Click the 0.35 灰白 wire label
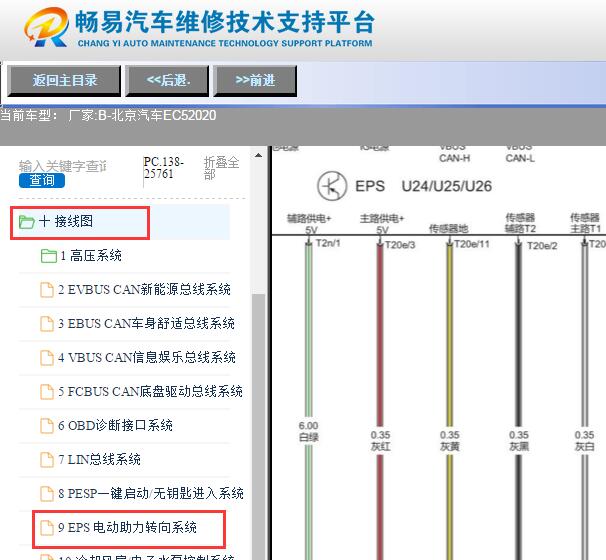Image resolution: width=606 pixels, height=560 pixels. tap(584, 441)
